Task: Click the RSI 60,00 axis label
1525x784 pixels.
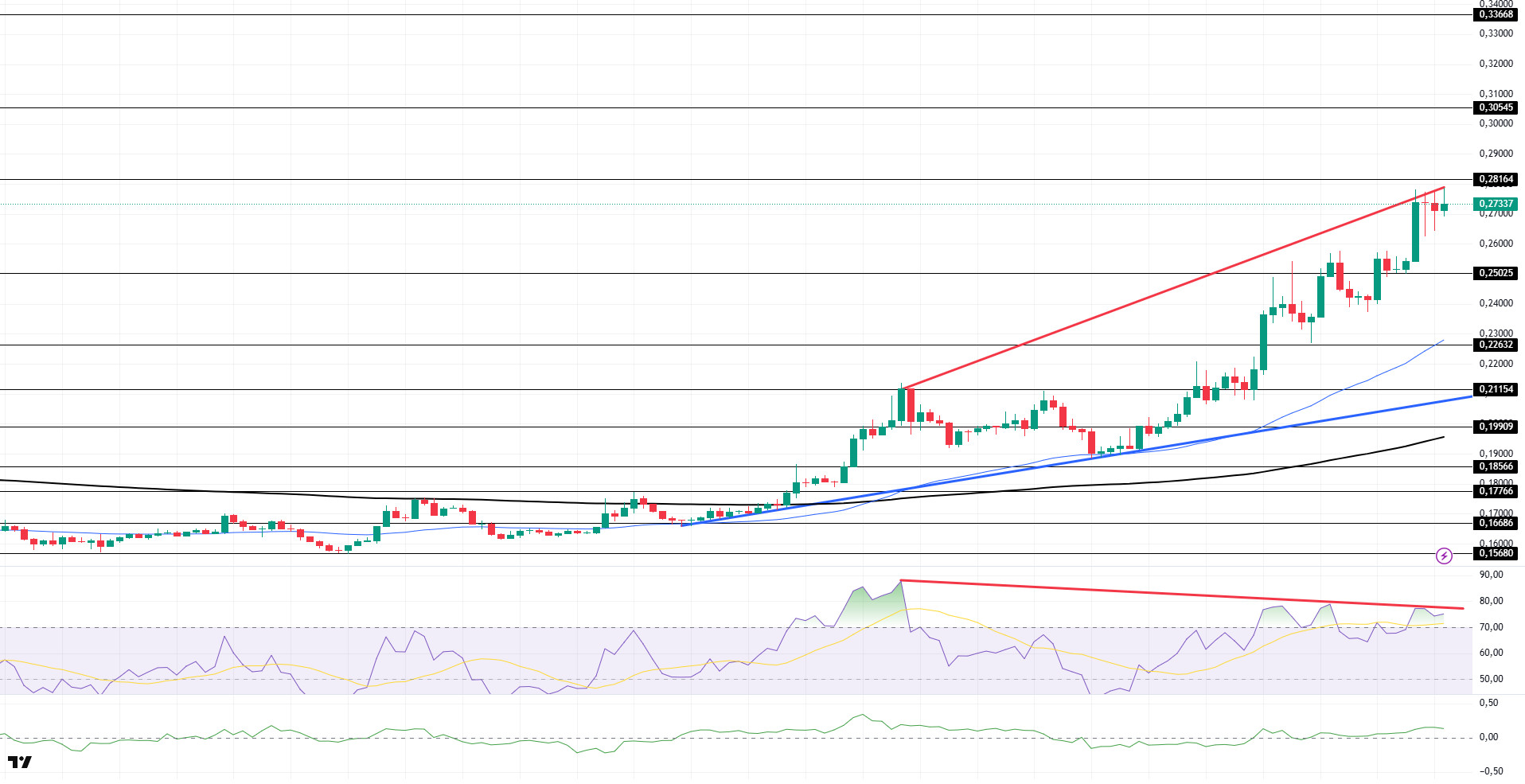Action: 1491,653
